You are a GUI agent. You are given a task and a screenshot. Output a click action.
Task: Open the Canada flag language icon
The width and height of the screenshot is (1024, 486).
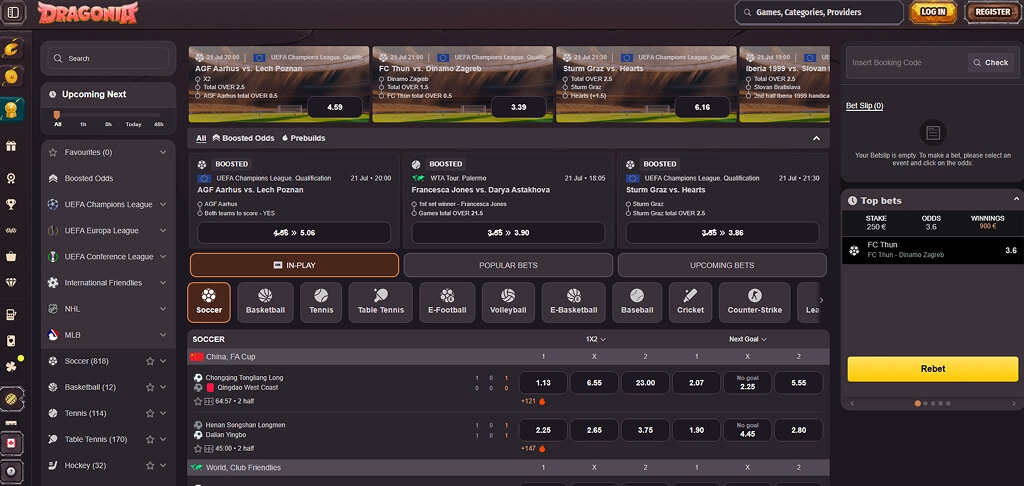coord(11,444)
